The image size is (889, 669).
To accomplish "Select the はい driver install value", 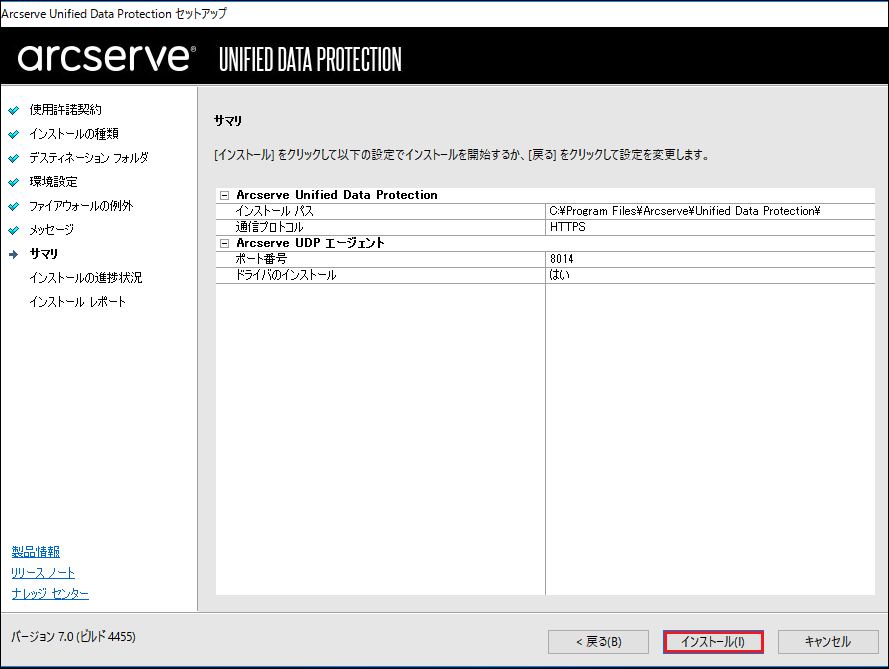I will coord(560,275).
